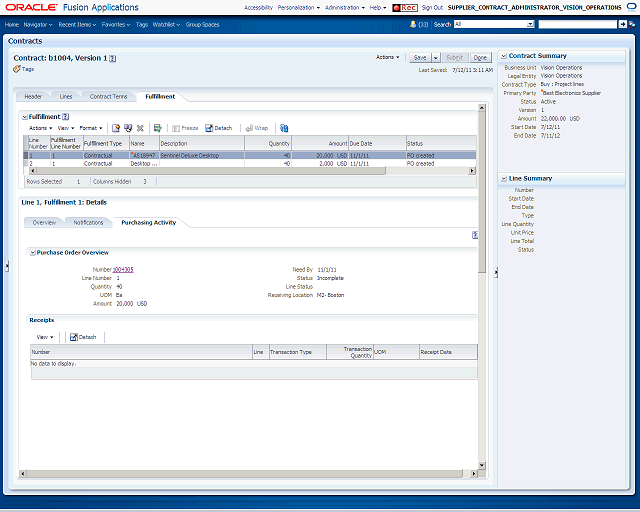Screen dimensions: 640x512
Task: Detach the Receipts table
Action: (x=83, y=337)
